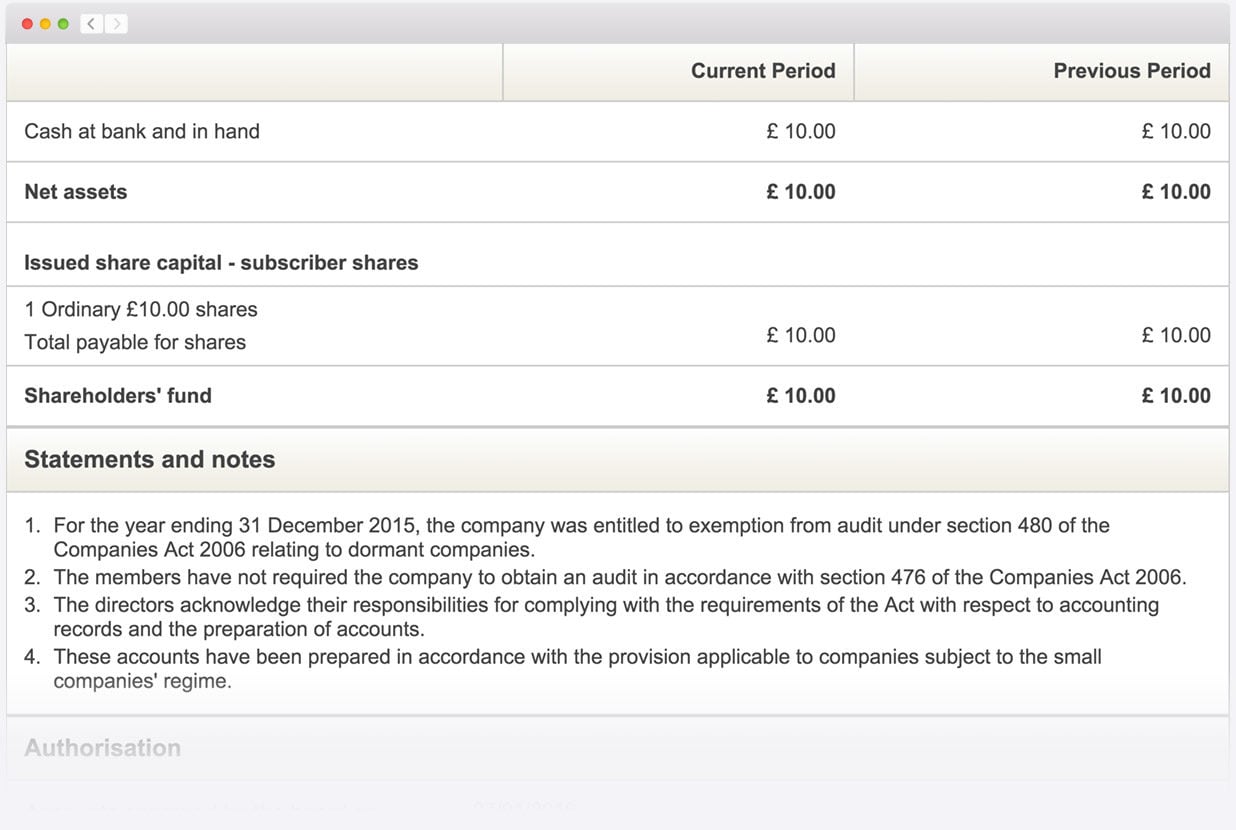
Task: Click the Issued share capital subscriber shares heading
Action: pos(220,262)
